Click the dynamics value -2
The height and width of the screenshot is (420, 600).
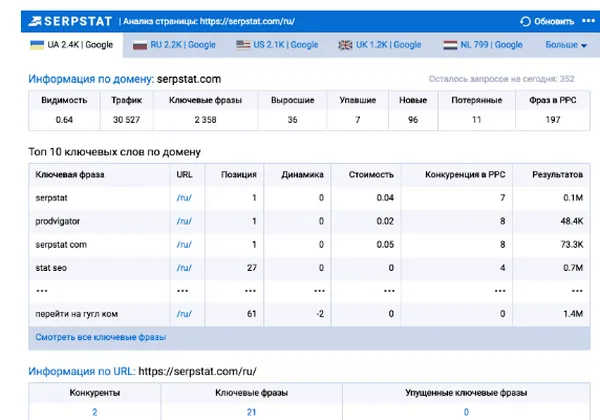coord(320,314)
